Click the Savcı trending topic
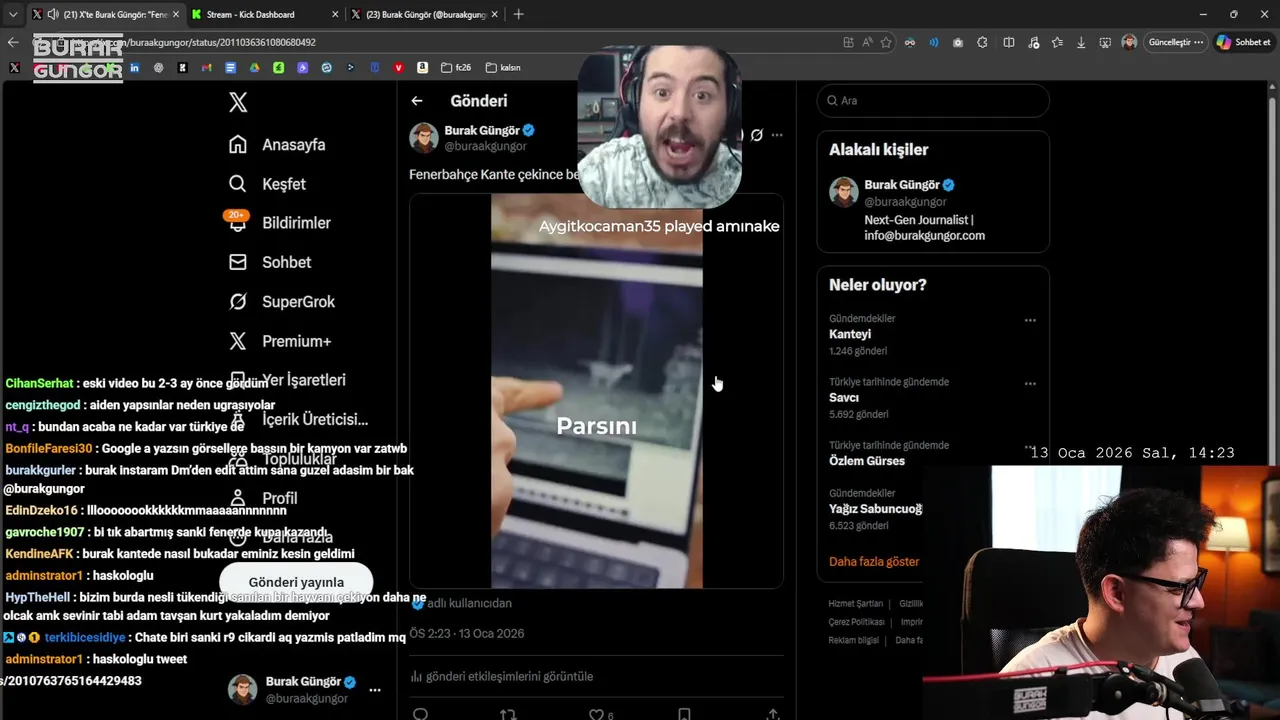Screen dimensions: 1280x720 (x=844, y=398)
